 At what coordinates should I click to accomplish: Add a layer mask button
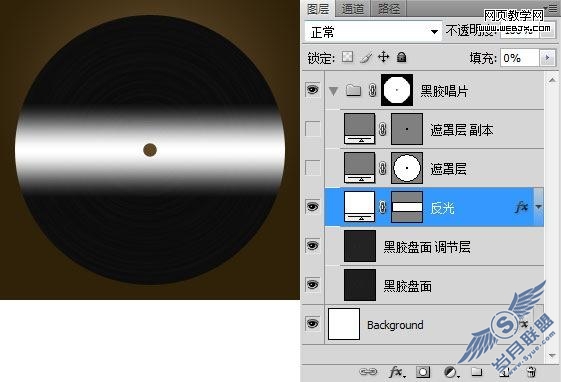click(423, 372)
